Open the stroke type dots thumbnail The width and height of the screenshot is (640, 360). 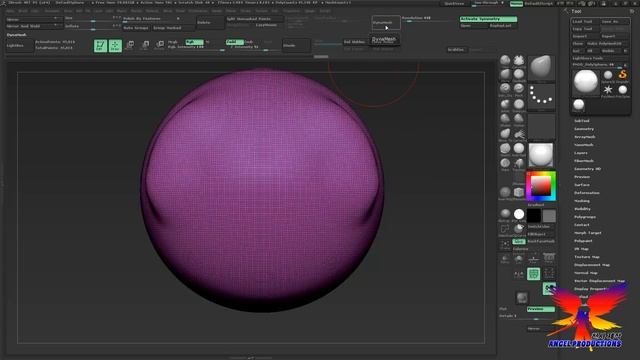541,97
